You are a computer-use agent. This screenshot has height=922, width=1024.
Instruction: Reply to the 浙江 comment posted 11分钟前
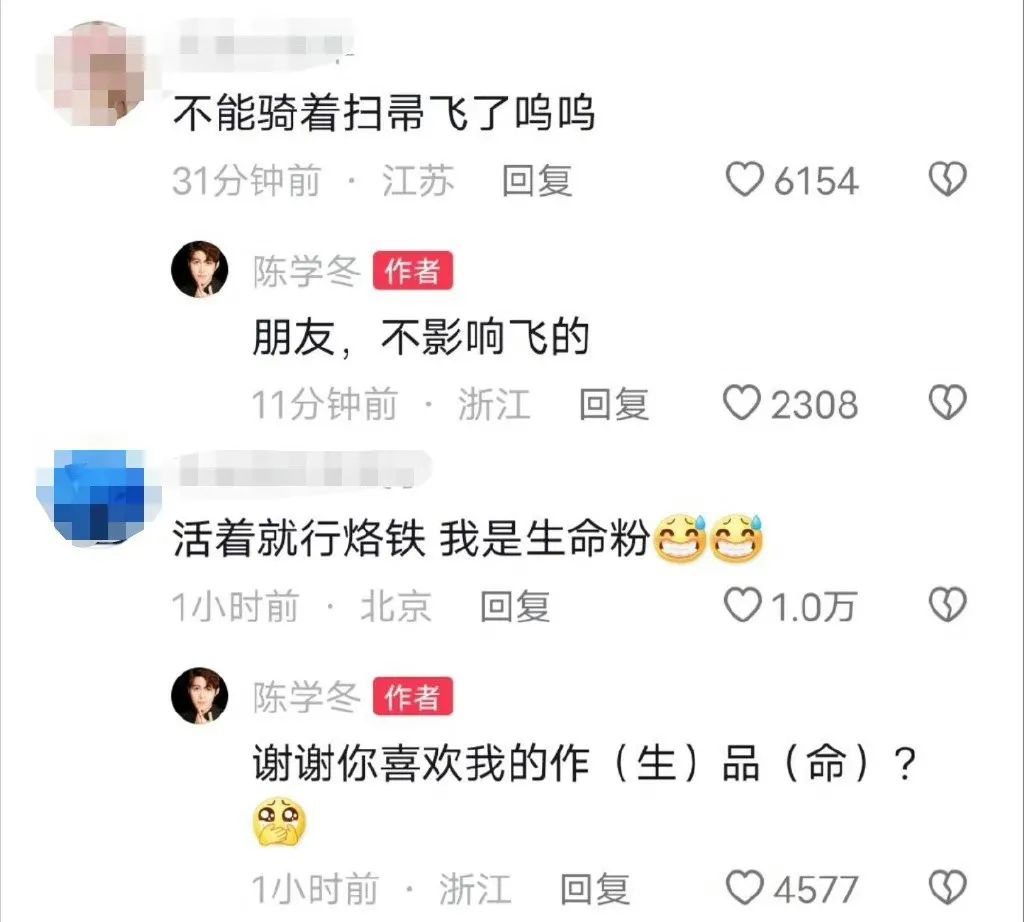(x=614, y=404)
